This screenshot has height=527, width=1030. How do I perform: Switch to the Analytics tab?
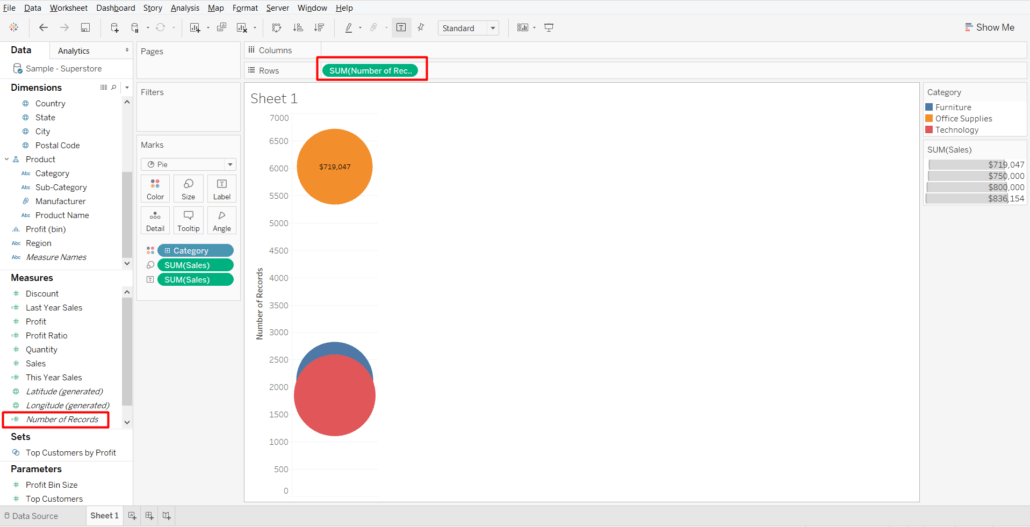pos(74,51)
